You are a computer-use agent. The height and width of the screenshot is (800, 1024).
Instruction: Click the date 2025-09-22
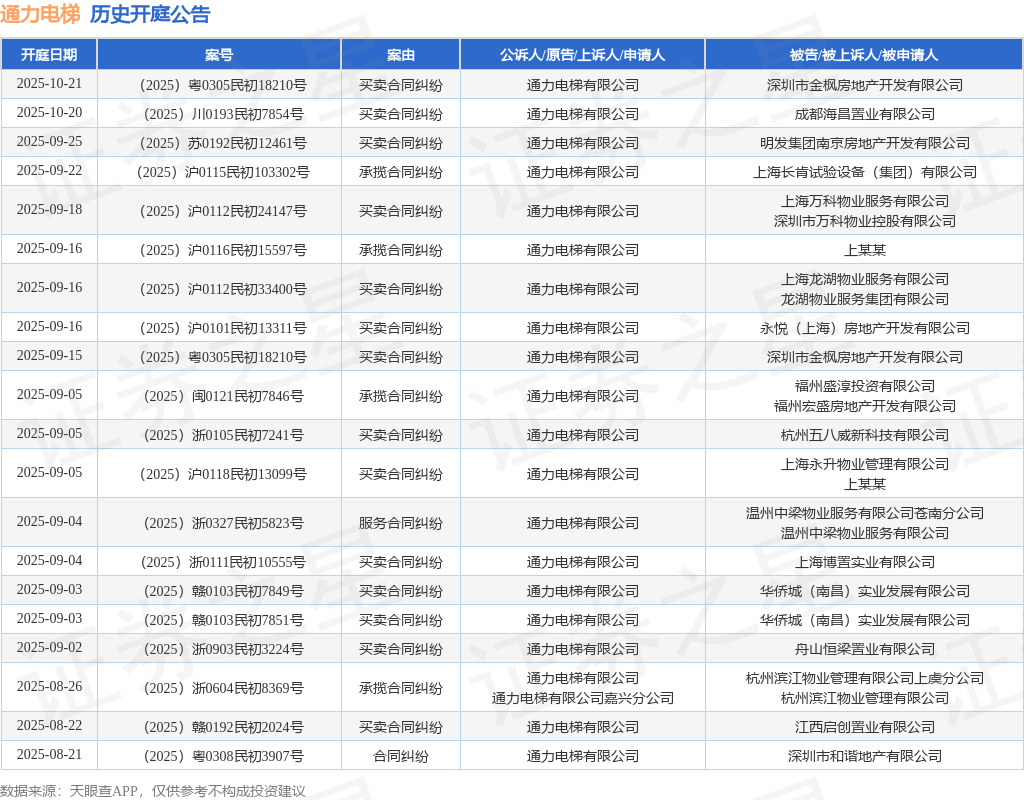pos(49,170)
